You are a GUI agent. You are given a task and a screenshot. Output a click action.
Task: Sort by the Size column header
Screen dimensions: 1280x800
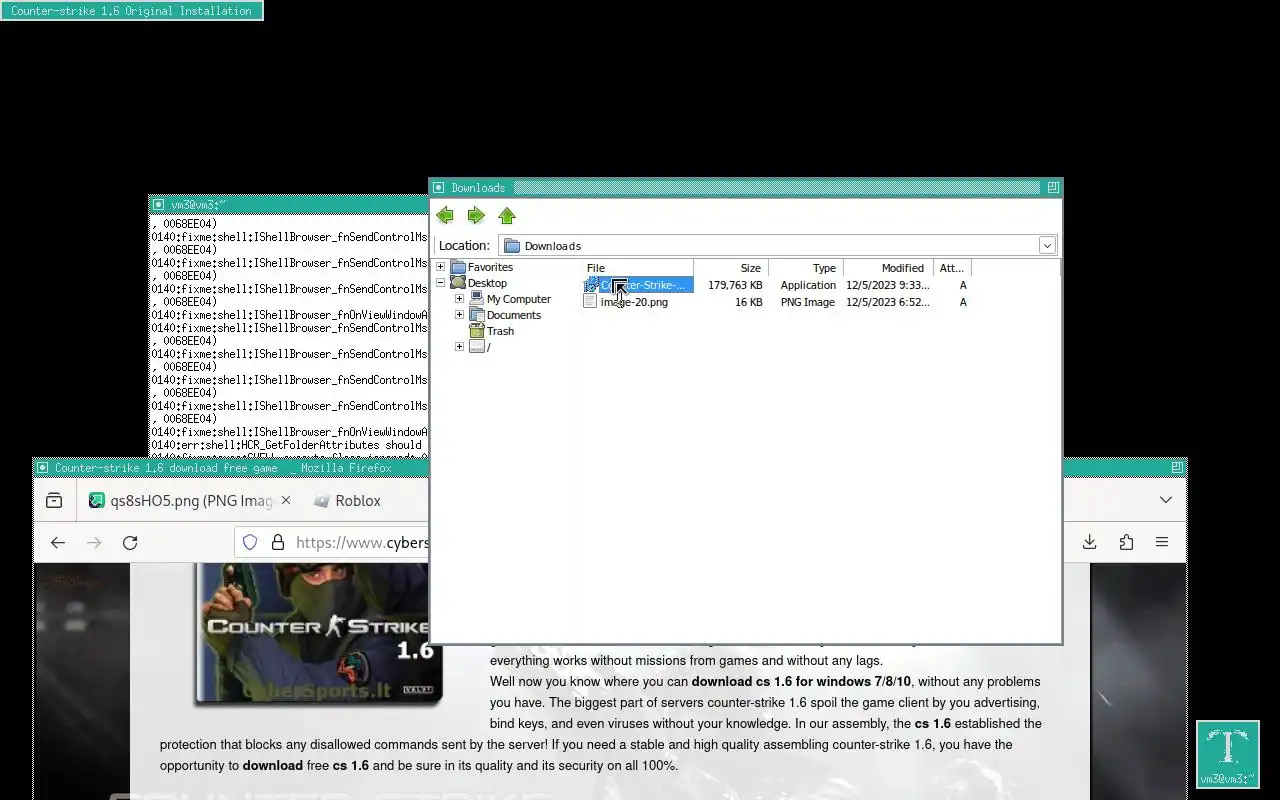[x=732, y=268]
